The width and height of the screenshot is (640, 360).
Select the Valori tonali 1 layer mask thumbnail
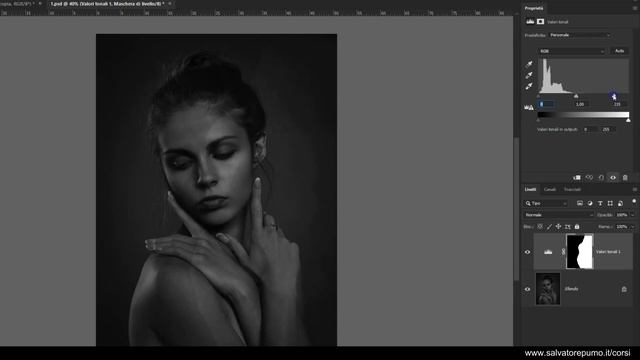click(x=580, y=252)
